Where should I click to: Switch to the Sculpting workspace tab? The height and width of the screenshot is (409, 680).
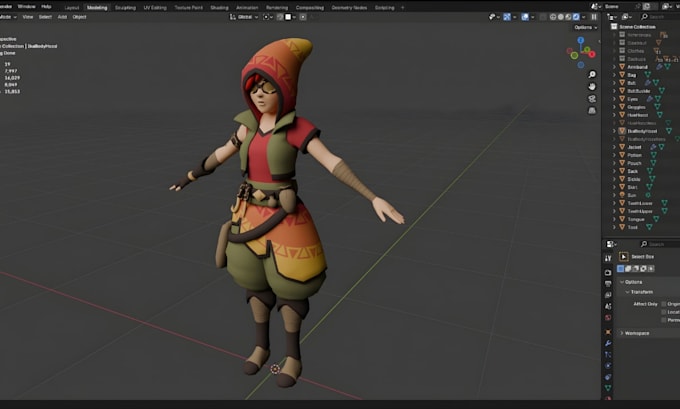click(125, 7)
